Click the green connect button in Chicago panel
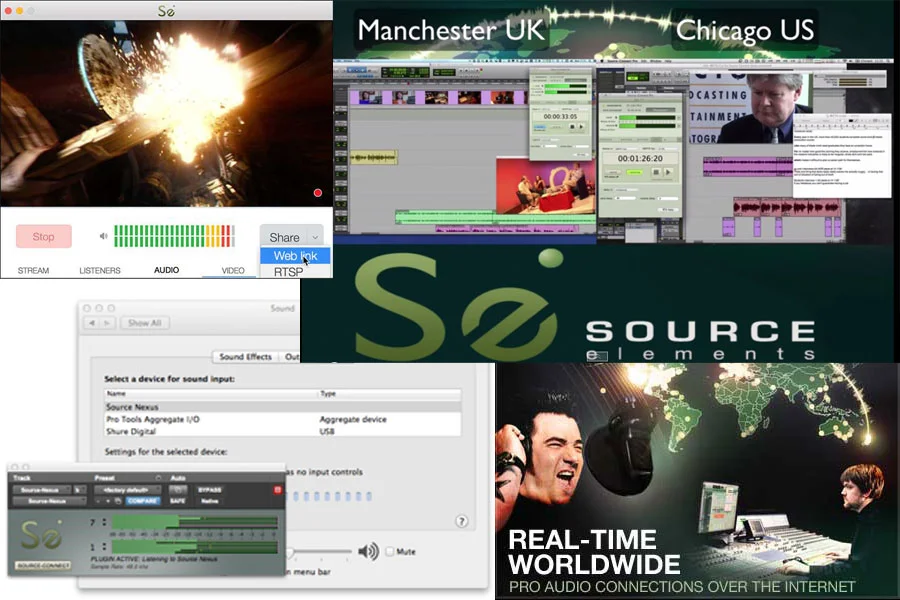 click(634, 172)
